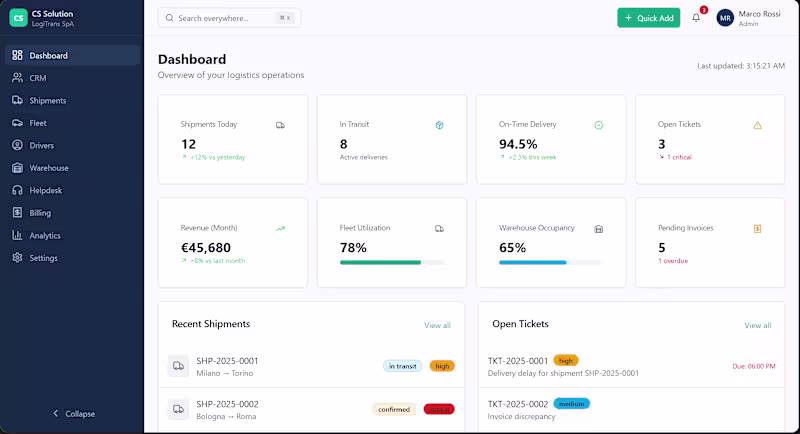Click the Pending Invoices document icon

[757, 228]
